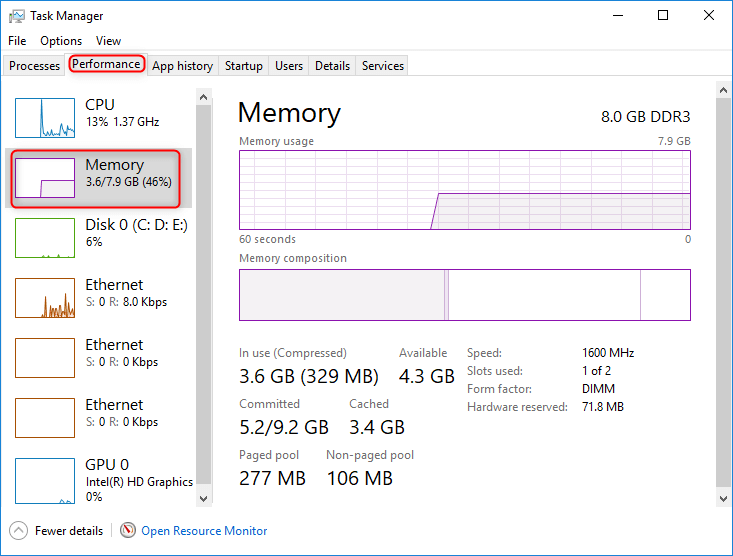Show the Details tab
This screenshot has width=733, height=556.
tap(332, 66)
